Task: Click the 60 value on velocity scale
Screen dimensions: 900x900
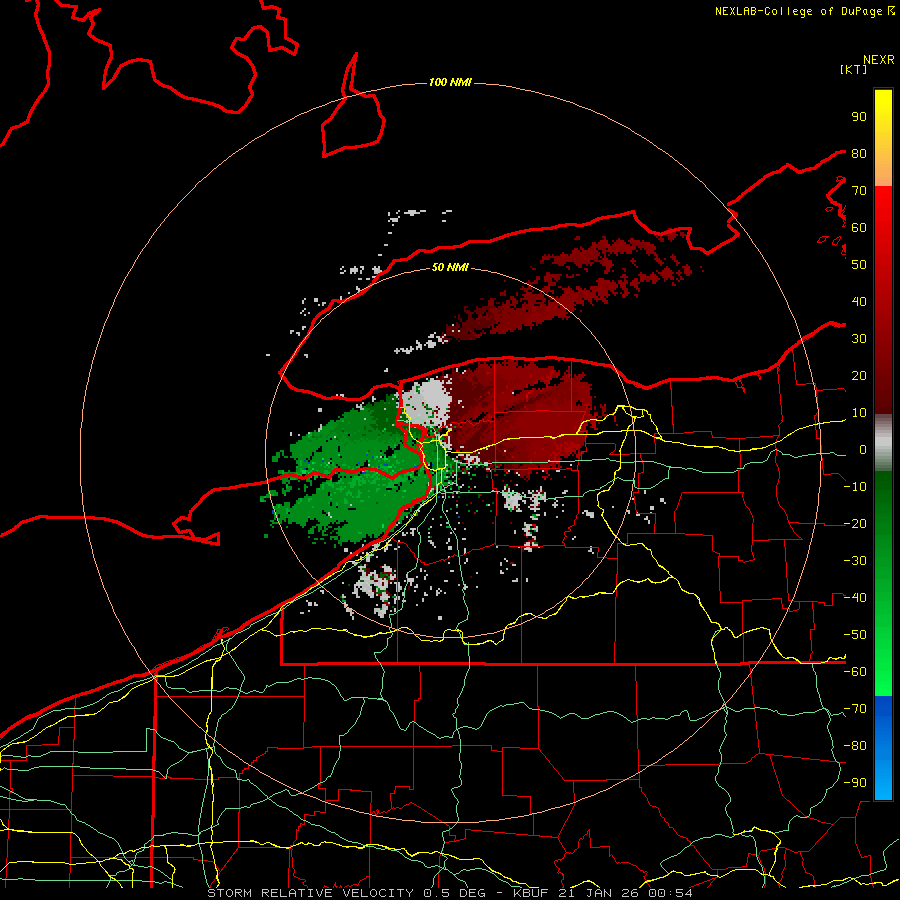Action: [x=859, y=228]
